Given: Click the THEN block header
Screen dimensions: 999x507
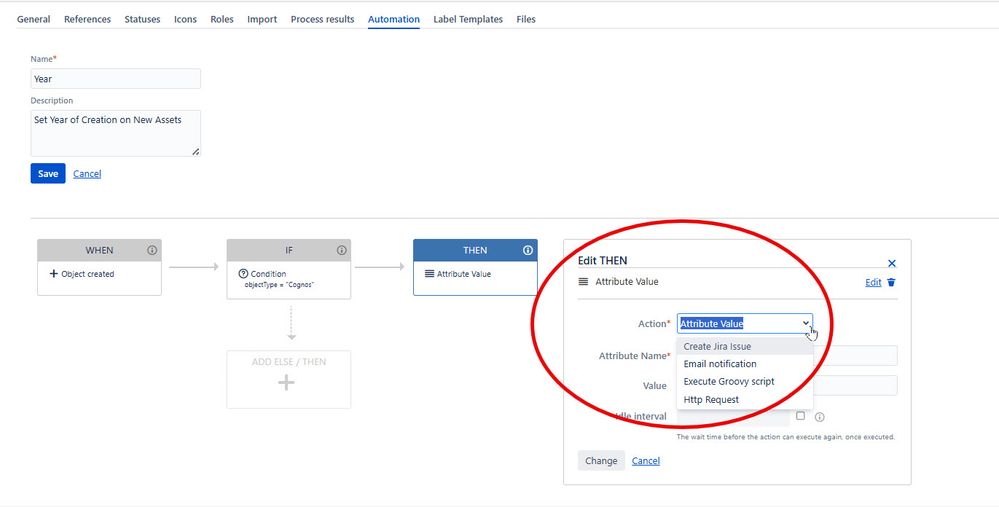Looking at the screenshot, I should pos(475,250).
